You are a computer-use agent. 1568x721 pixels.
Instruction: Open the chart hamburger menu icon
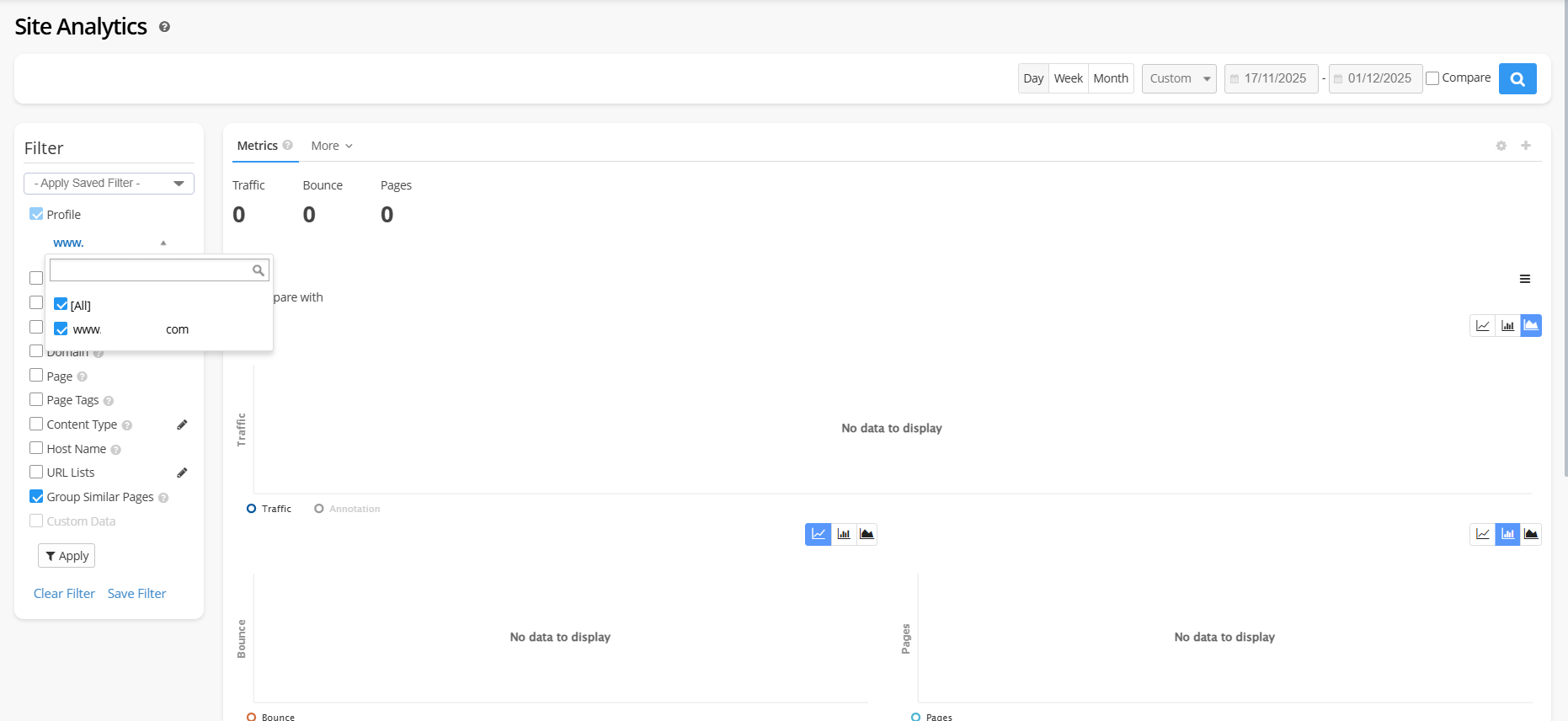(1524, 279)
